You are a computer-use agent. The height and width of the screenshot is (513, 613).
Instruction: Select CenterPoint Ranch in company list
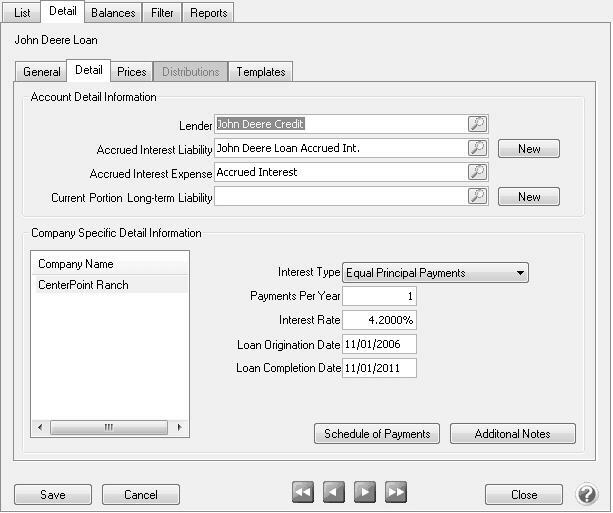[x=83, y=285]
